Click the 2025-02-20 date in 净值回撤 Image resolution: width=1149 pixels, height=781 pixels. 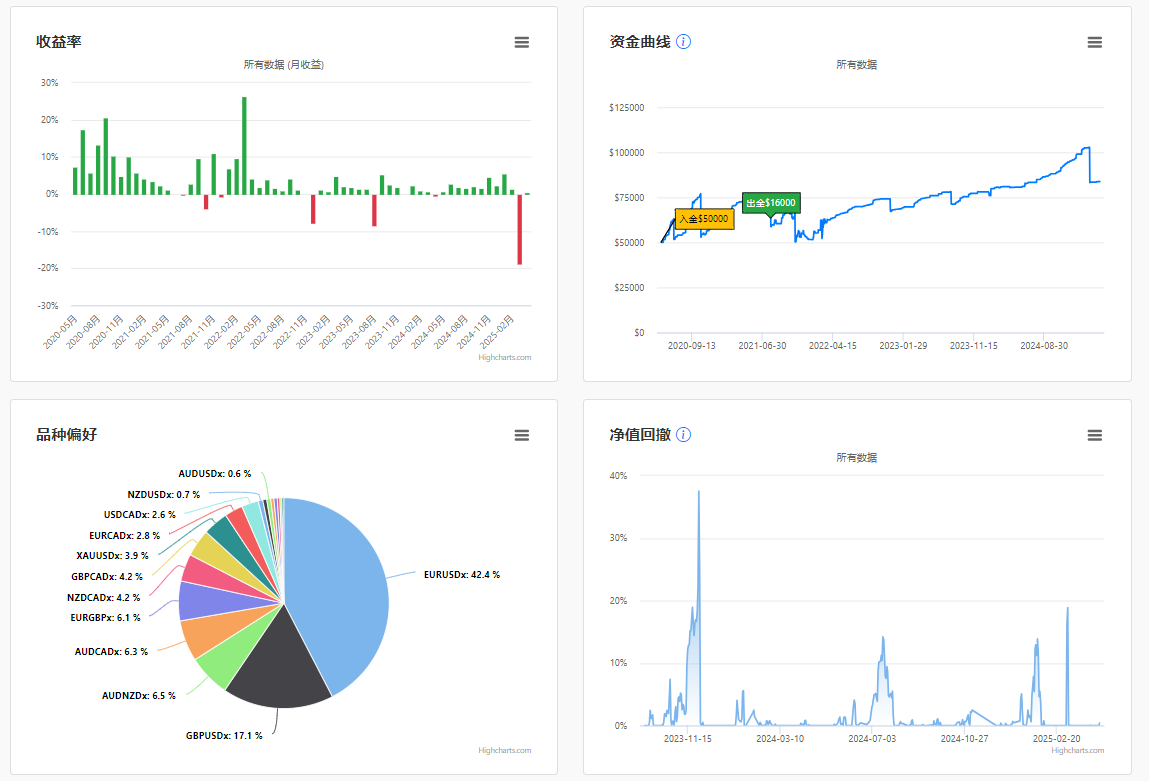click(1057, 739)
